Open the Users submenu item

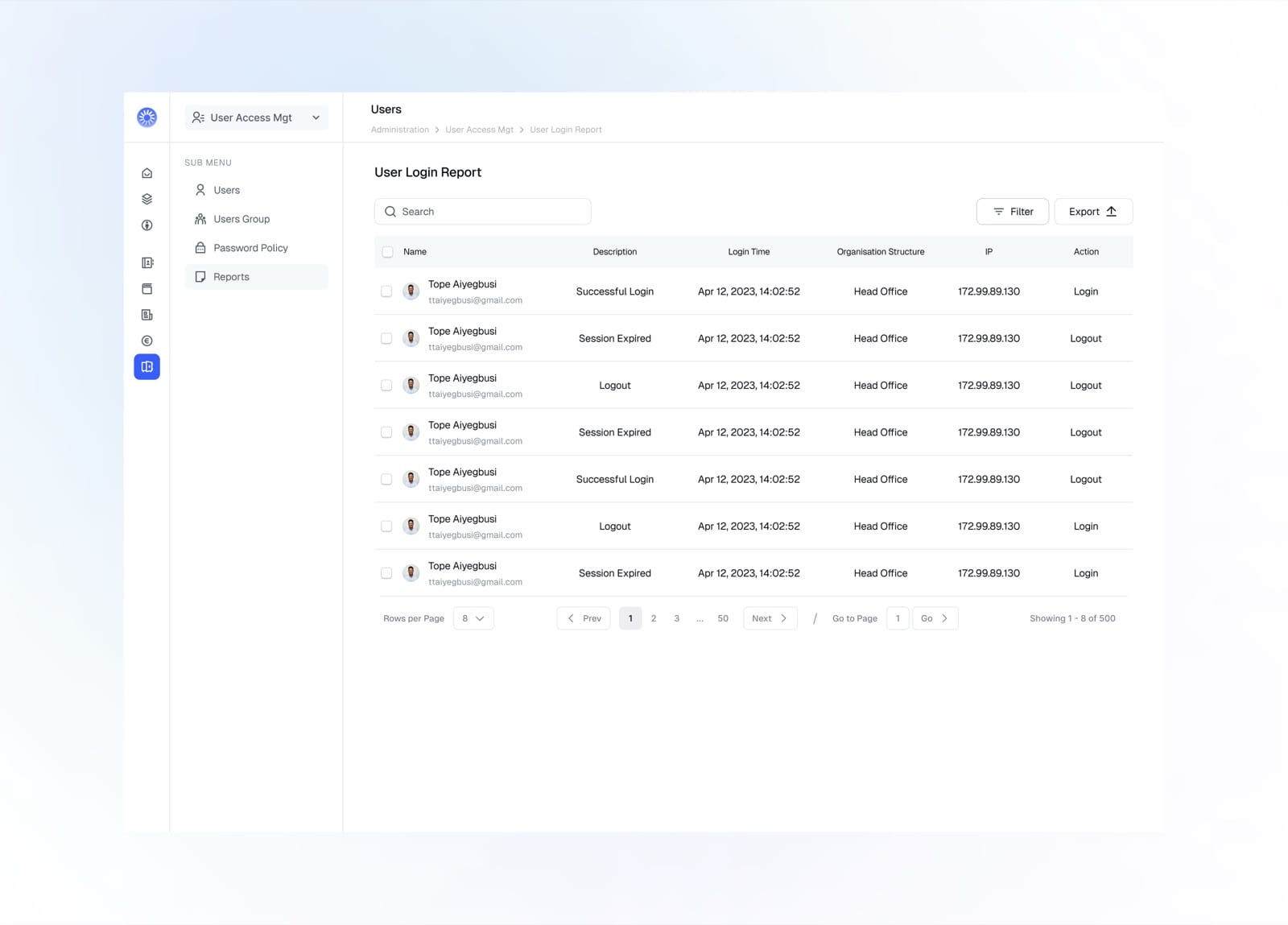(257, 190)
